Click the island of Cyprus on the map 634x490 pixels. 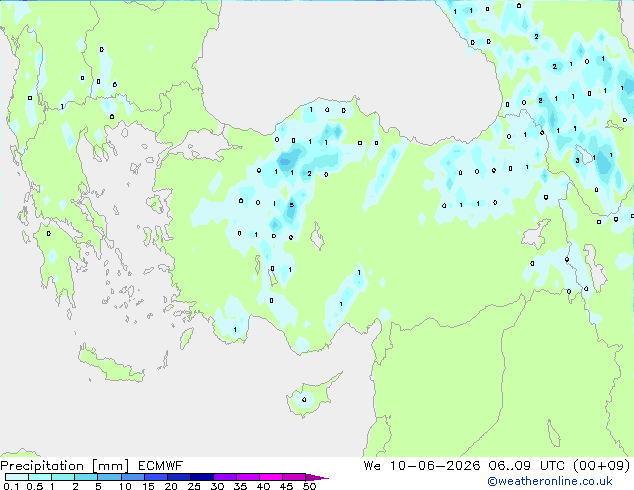pos(309,398)
